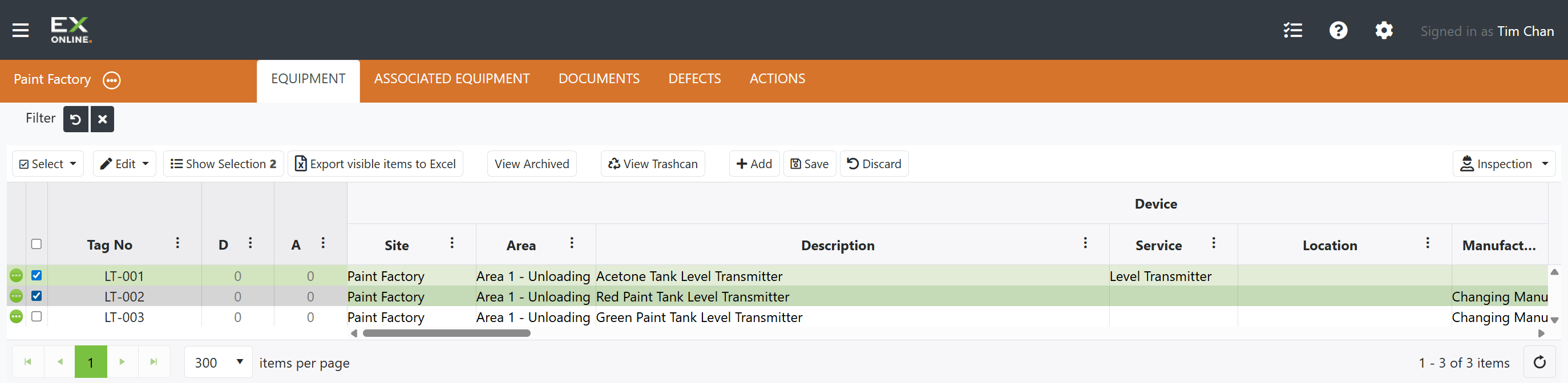Click the Tim Chan user name

click(1525, 31)
